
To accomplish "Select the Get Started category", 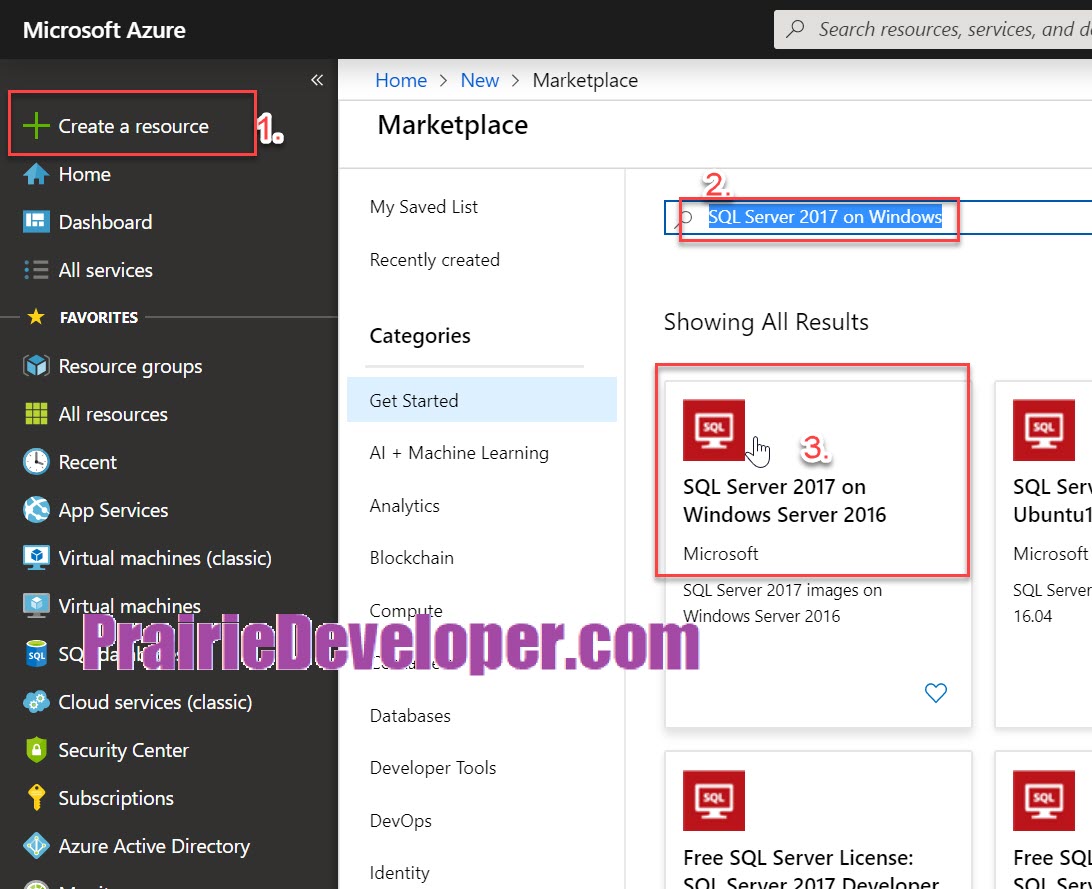I will pyautogui.click(x=482, y=400).
